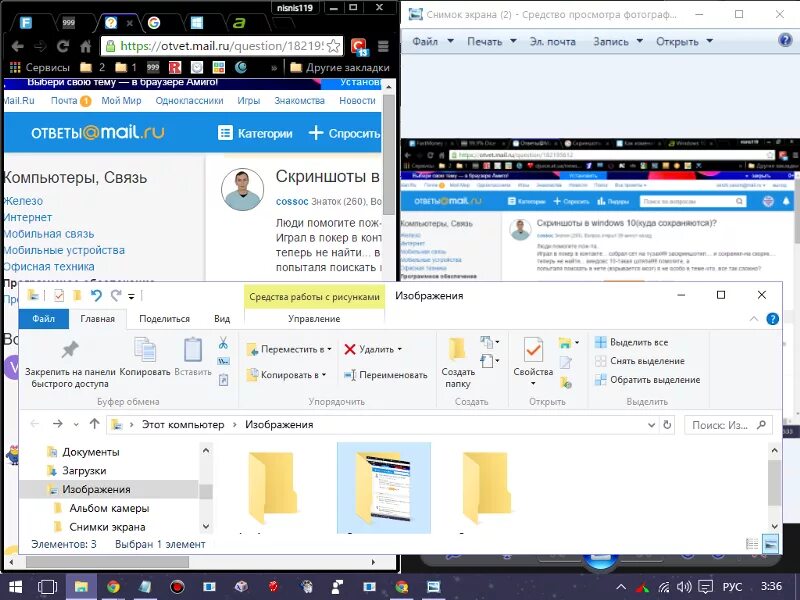Click Обратить выделение in ribbon
800x600 pixels.
tap(647, 380)
